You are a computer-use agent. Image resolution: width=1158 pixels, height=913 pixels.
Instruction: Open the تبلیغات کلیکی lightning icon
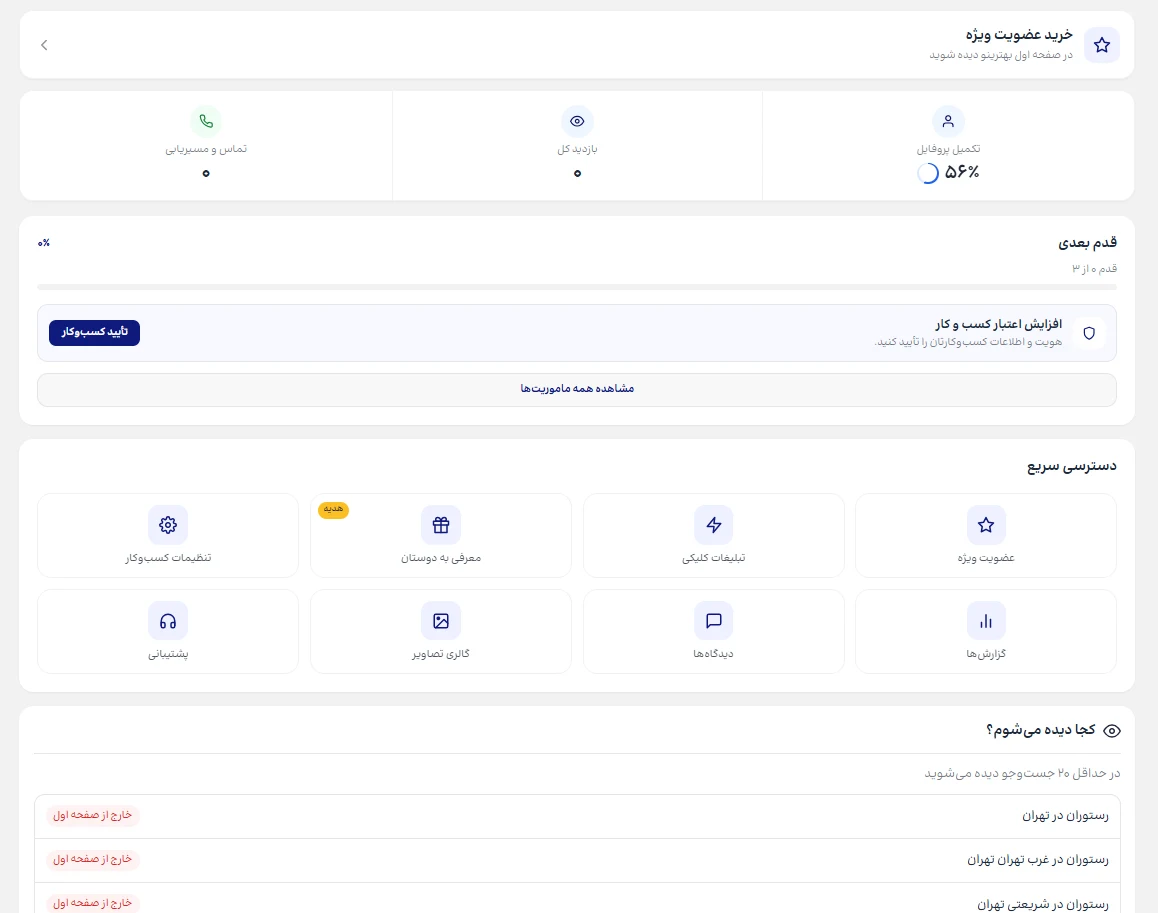click(713, 524)
